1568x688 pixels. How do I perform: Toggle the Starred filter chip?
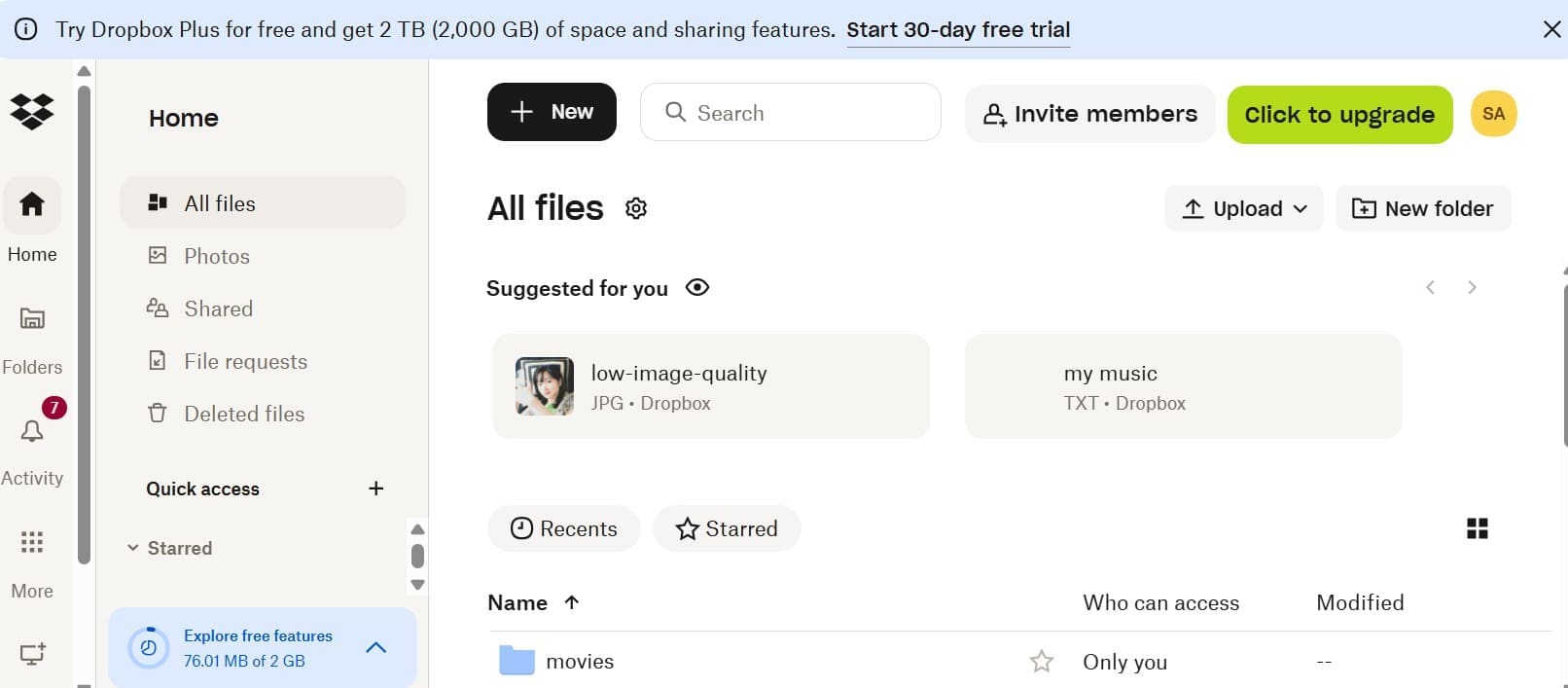(x=727, y=528)
